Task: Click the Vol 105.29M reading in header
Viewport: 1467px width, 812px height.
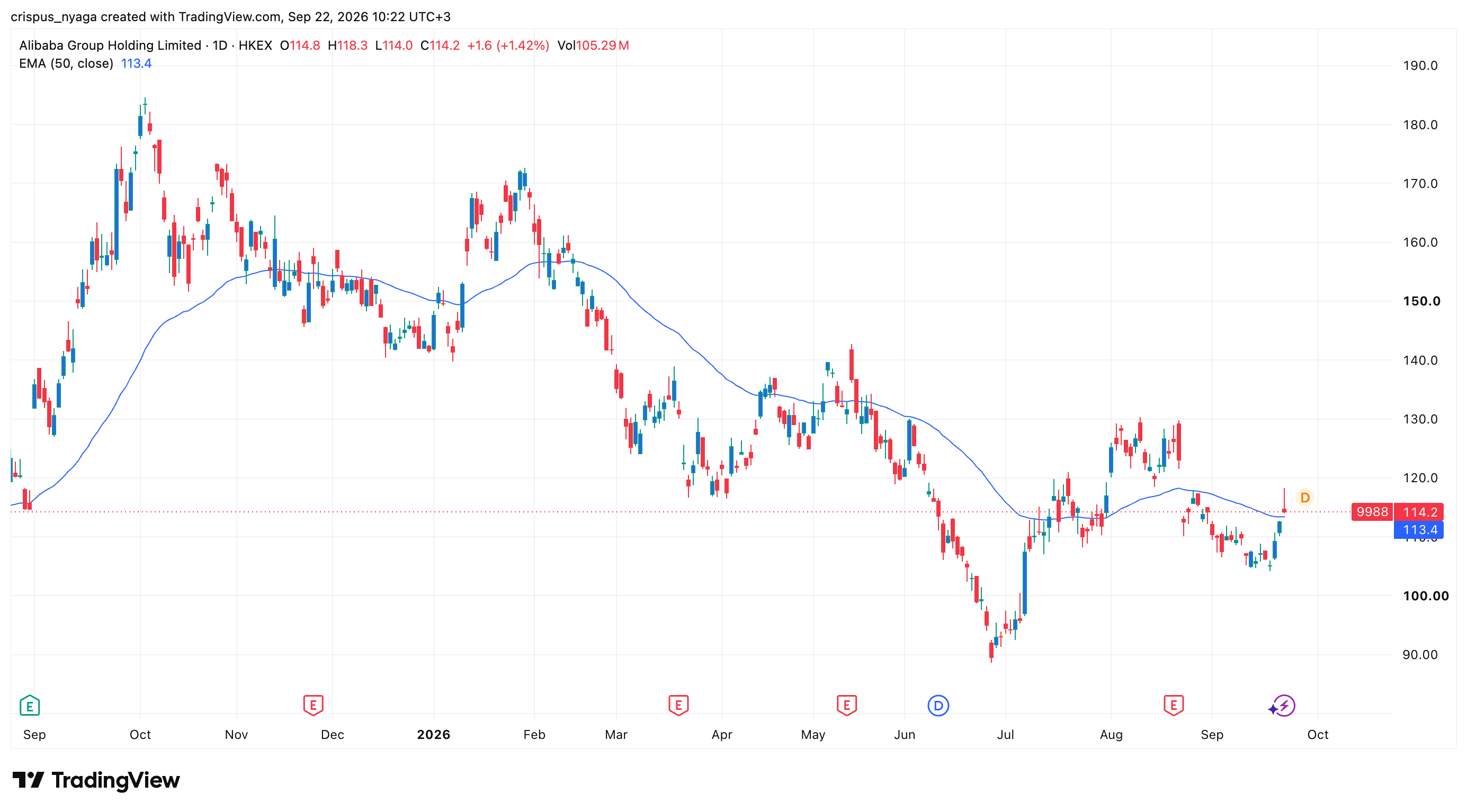Action: (593, 45)
